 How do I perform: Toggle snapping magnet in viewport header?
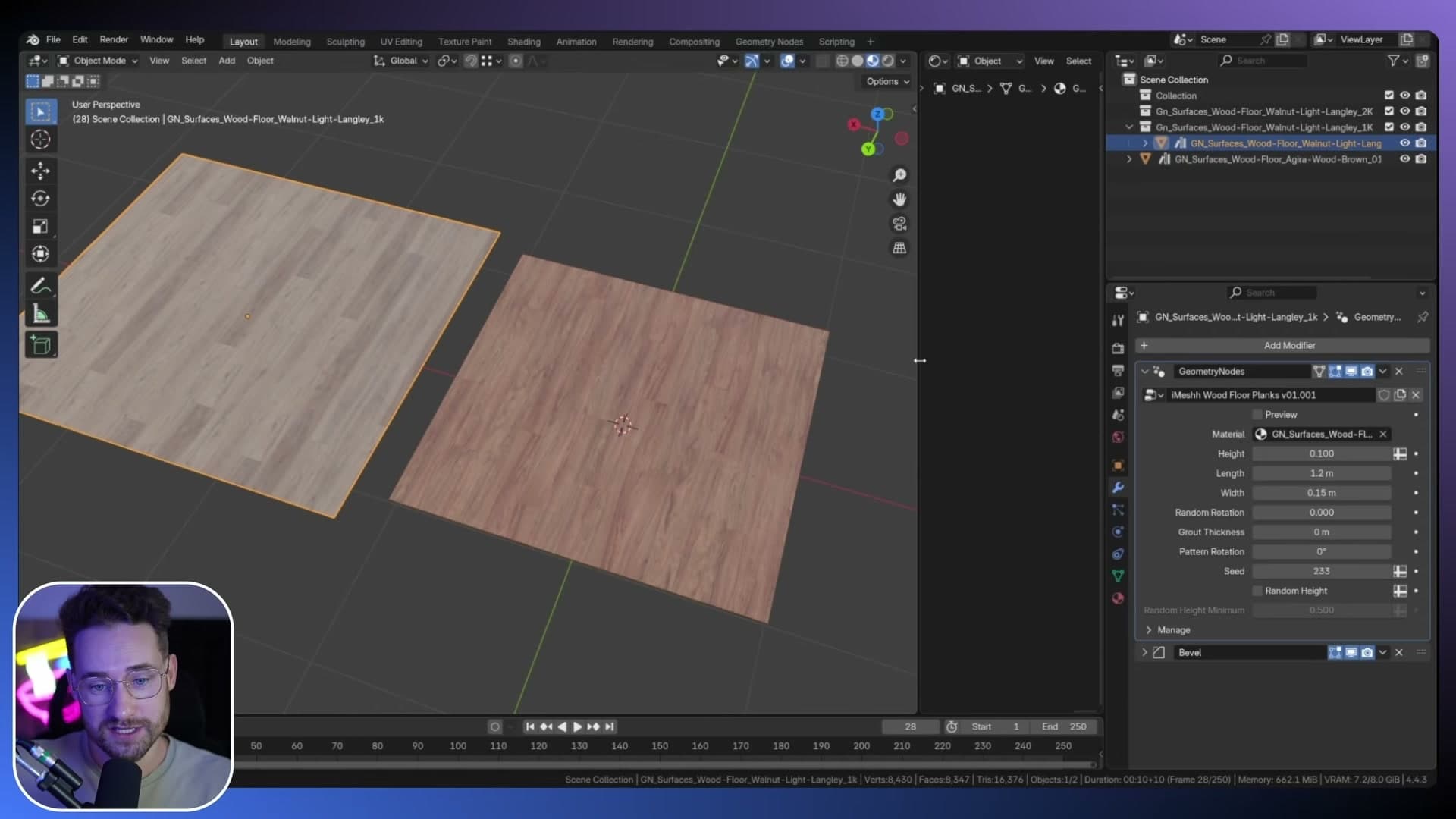[471, 61]
